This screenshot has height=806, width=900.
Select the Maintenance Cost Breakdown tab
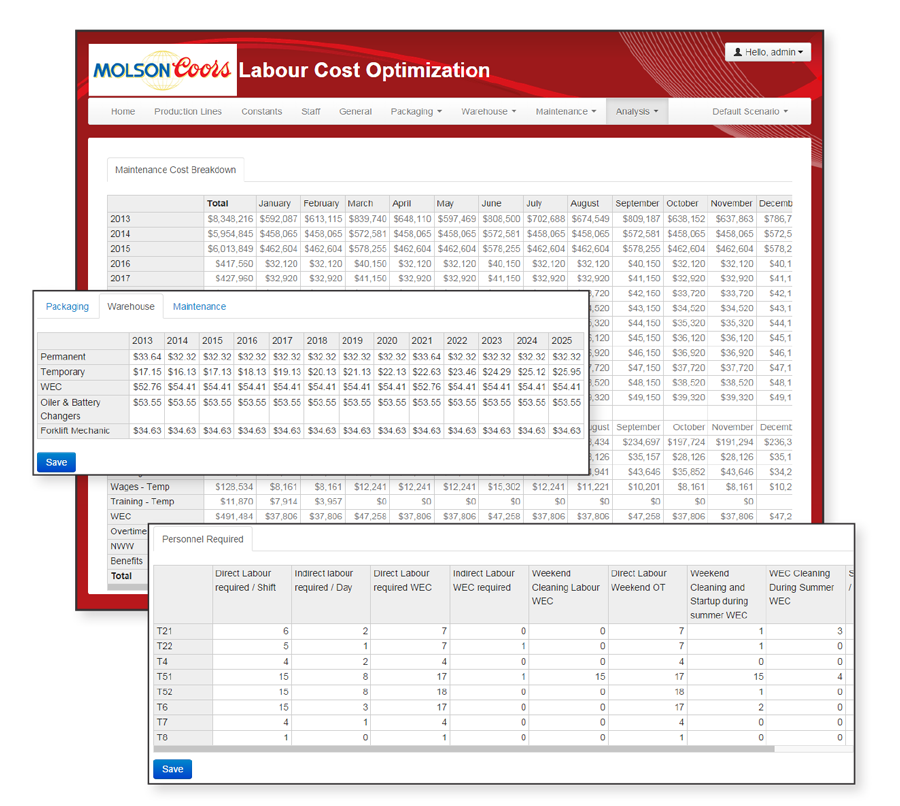pos(176,170)
